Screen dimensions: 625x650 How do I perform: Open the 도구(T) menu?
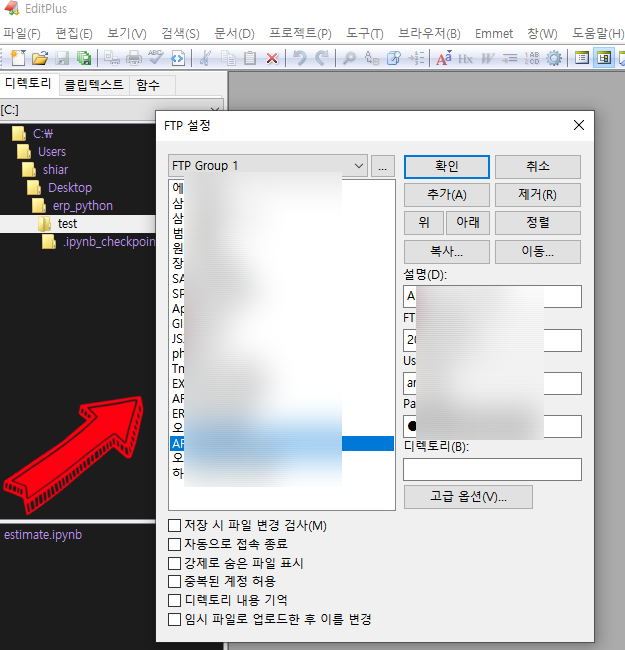[x=365, y=34]
